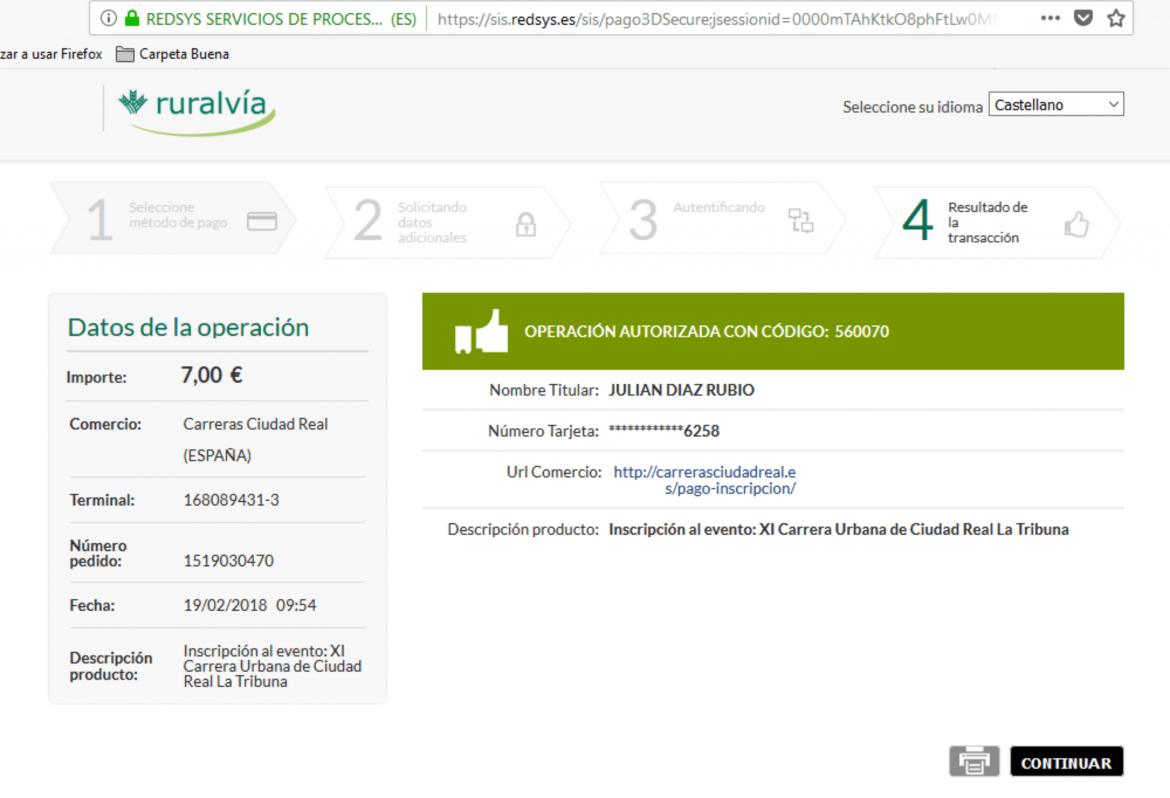The image size is (1170, 798).
Task: Click the masked card number ending 6258
Action: click(x=664, y=431)
